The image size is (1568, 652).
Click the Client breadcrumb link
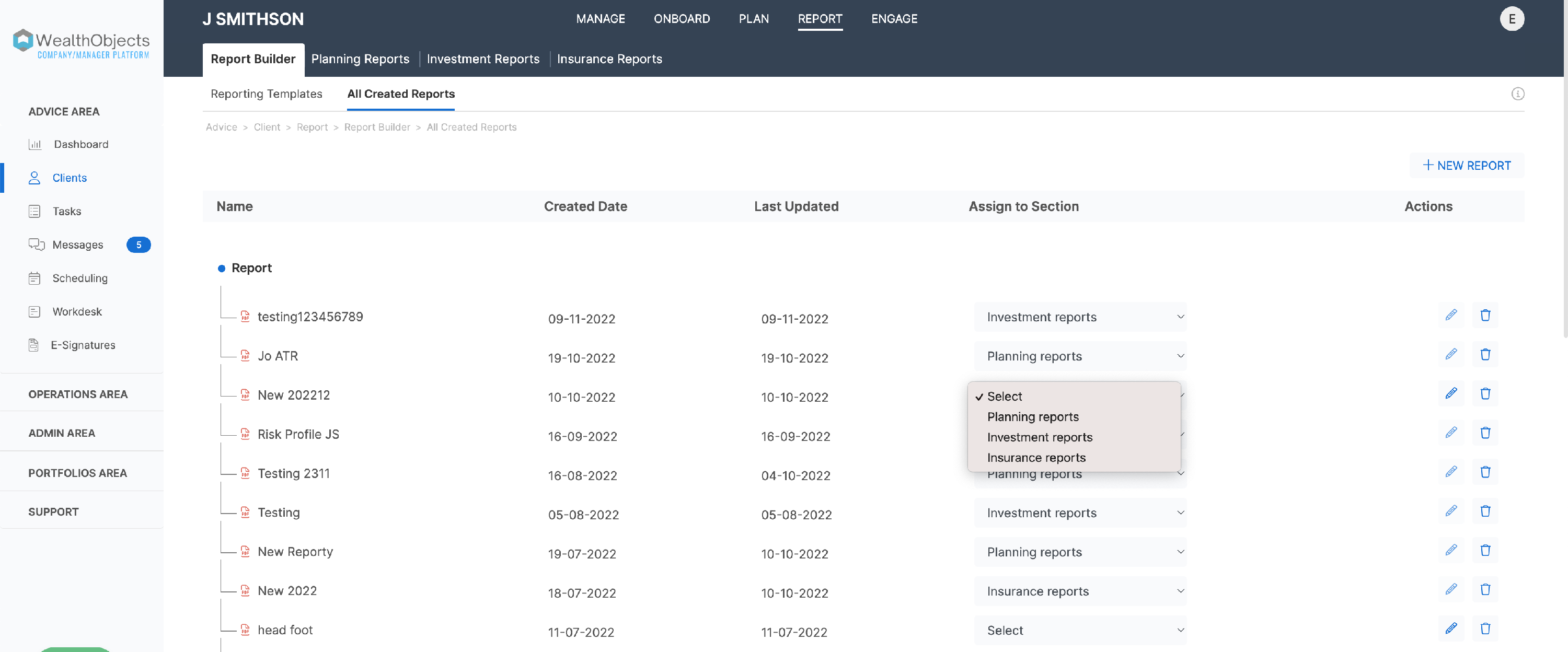(x=267, y=127)
